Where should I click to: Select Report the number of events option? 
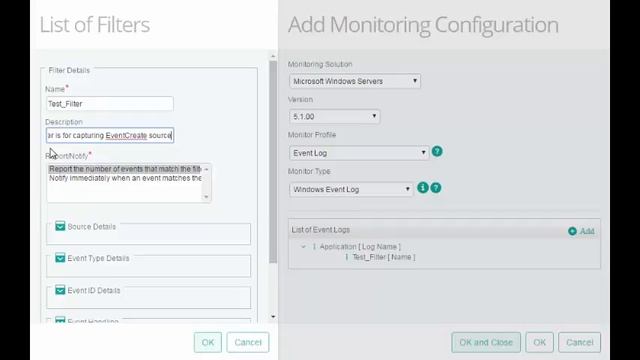point(125,169)
